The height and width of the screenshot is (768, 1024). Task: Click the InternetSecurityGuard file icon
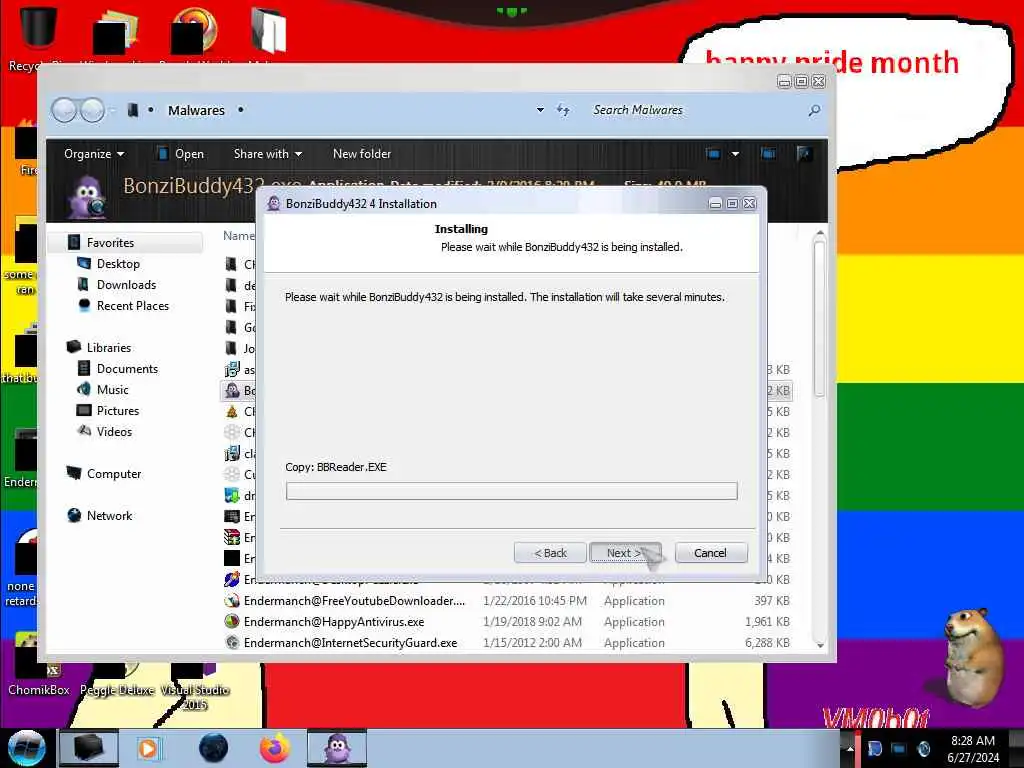click(x=232, y=642)
